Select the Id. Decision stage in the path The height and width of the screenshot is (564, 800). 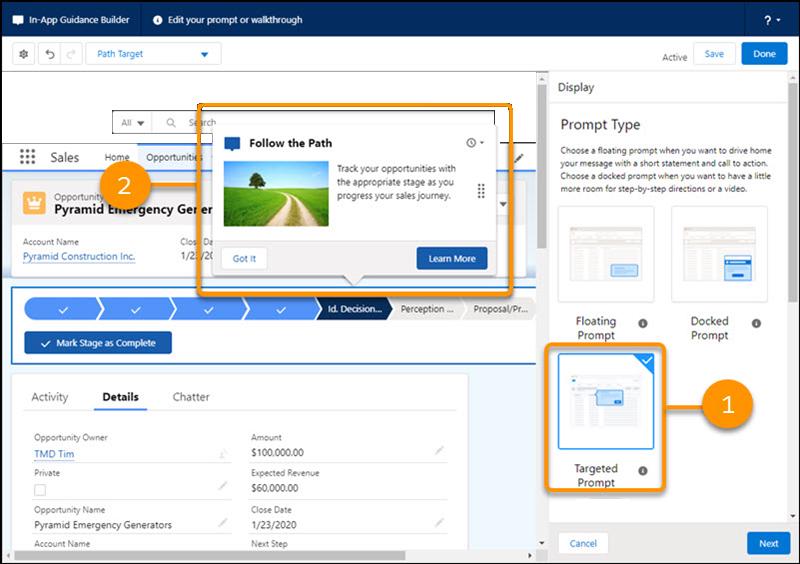tap(353, 309)
